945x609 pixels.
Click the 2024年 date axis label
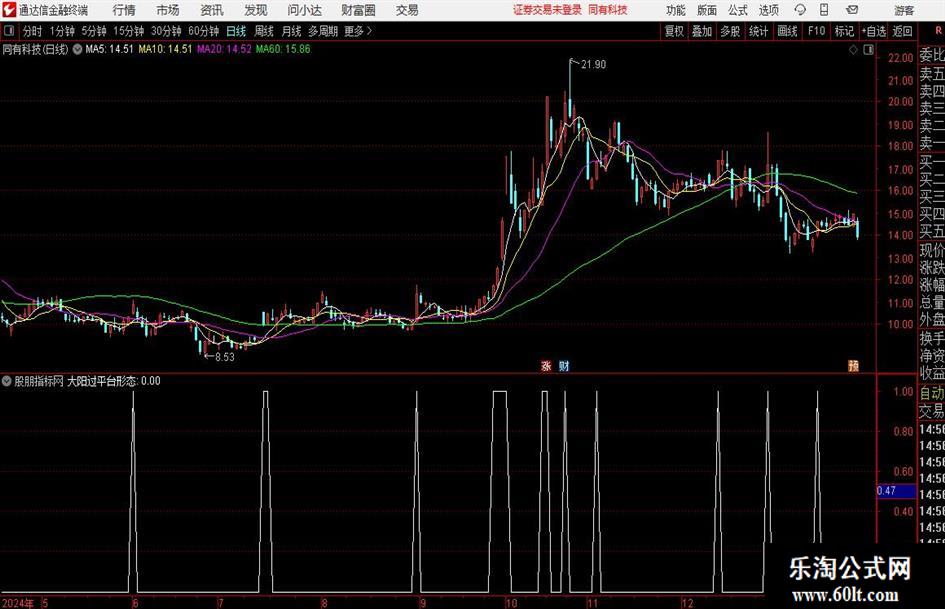point(17,603)
